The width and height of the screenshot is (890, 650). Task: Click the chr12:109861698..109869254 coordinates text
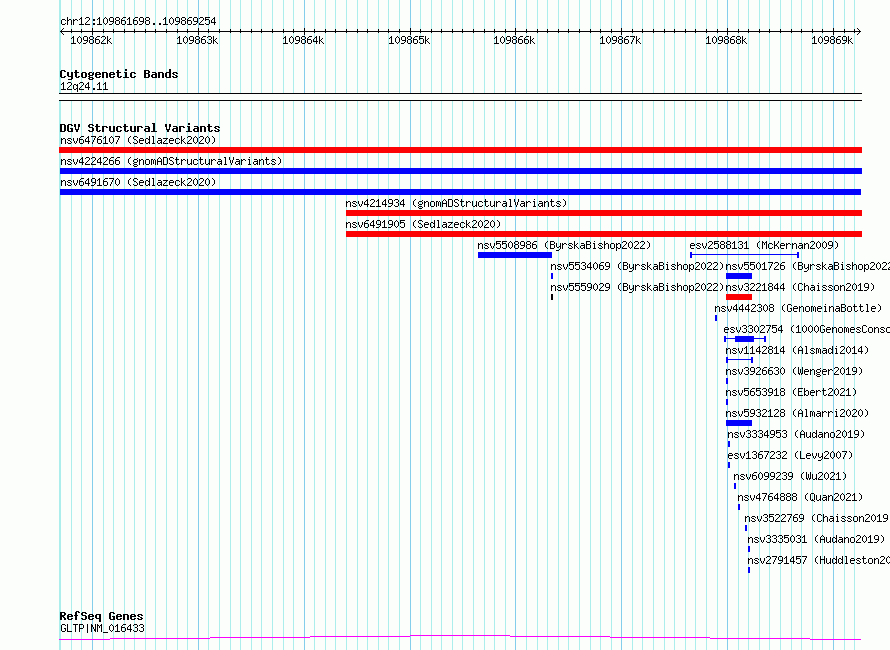(138, 22)
